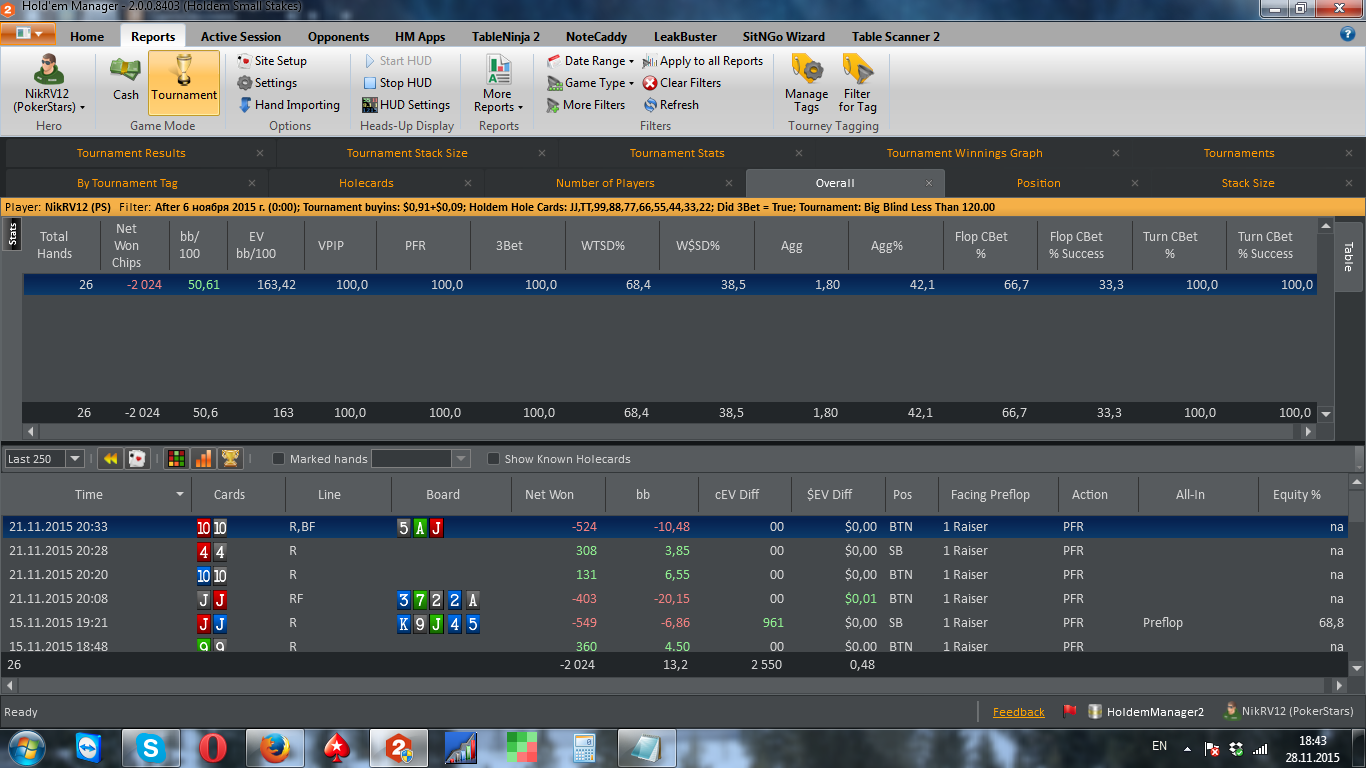
Task: Click the colored grid matrix icon
Action: [x=176, y=459]
